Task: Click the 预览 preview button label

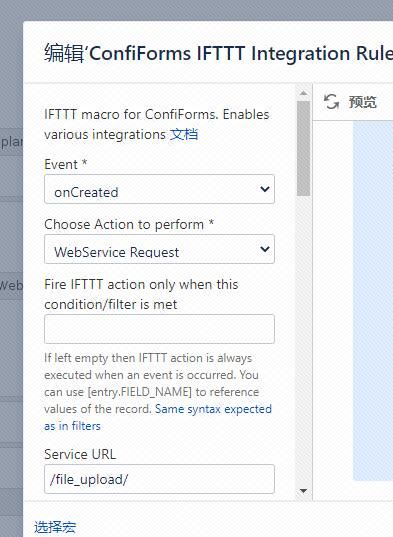Action: (x=363, y=102)
